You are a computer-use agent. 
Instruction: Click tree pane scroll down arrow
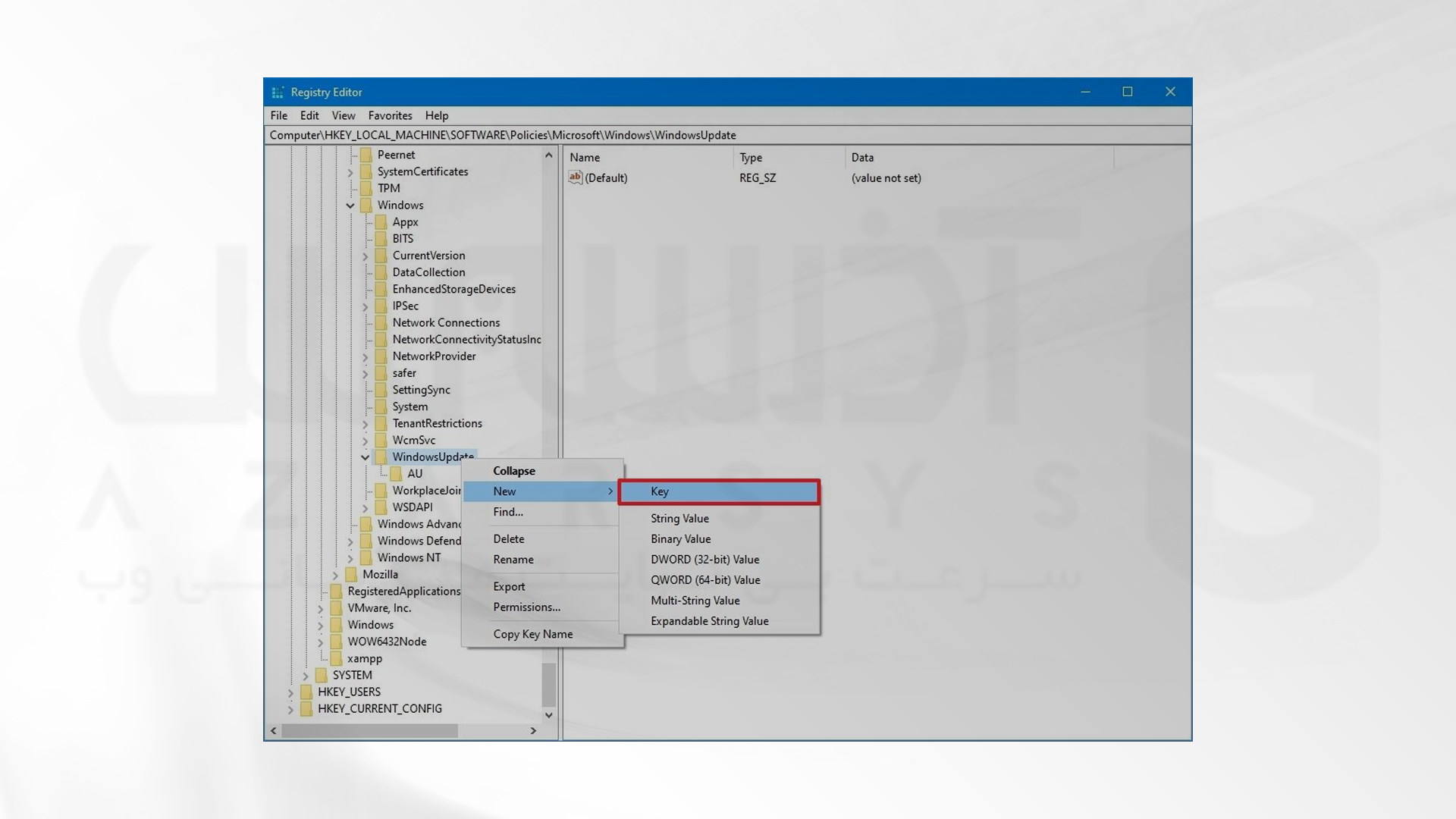(x=549, y=715)
